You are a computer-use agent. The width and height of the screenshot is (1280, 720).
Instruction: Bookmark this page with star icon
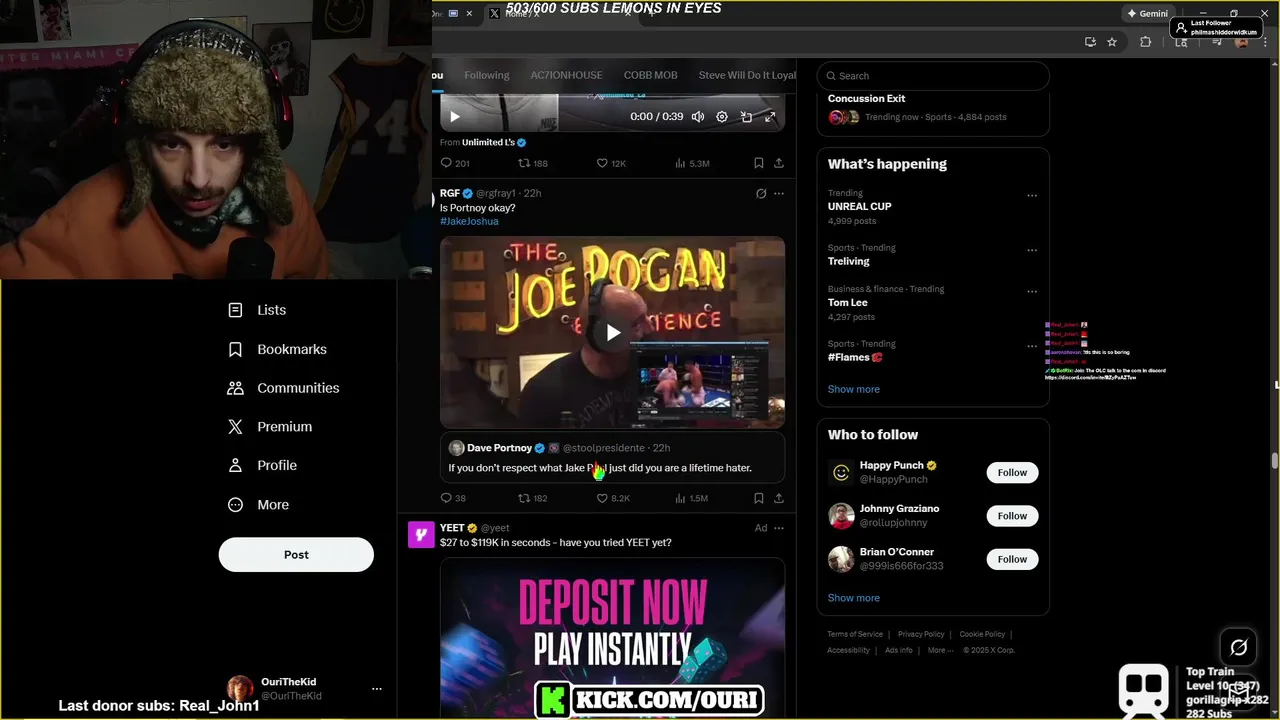click(x=1112, y=42)
